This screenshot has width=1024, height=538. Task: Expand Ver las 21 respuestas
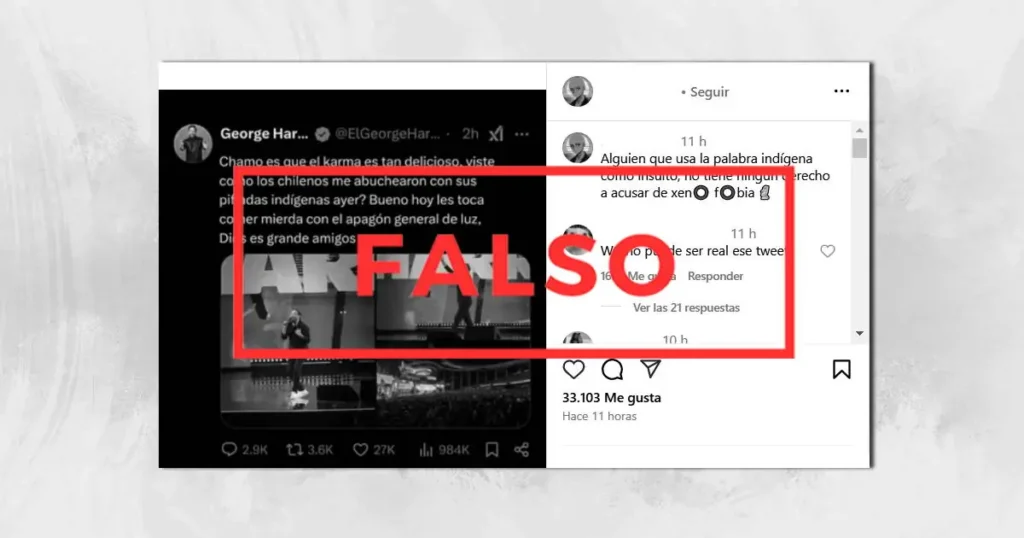[686, 308]
